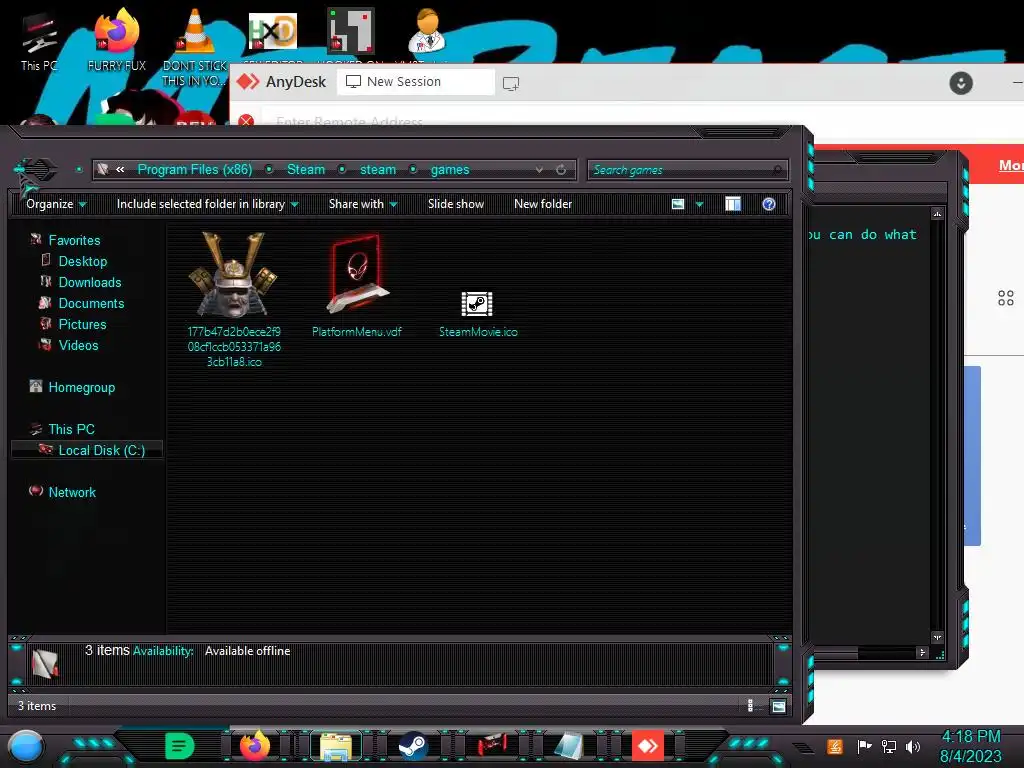
Task: Click red connection error icon in AnyDesk
Action: tap(246, 121)
